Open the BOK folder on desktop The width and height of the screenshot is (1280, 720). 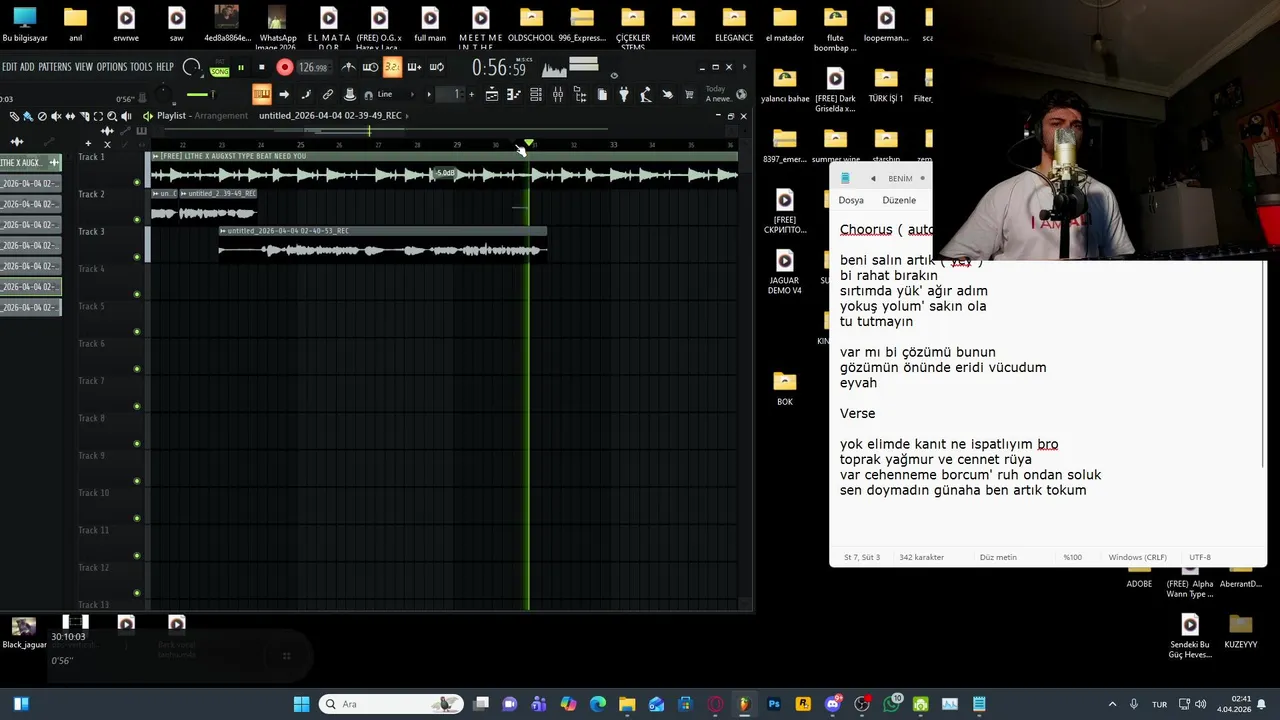click(x=785, y=388)
